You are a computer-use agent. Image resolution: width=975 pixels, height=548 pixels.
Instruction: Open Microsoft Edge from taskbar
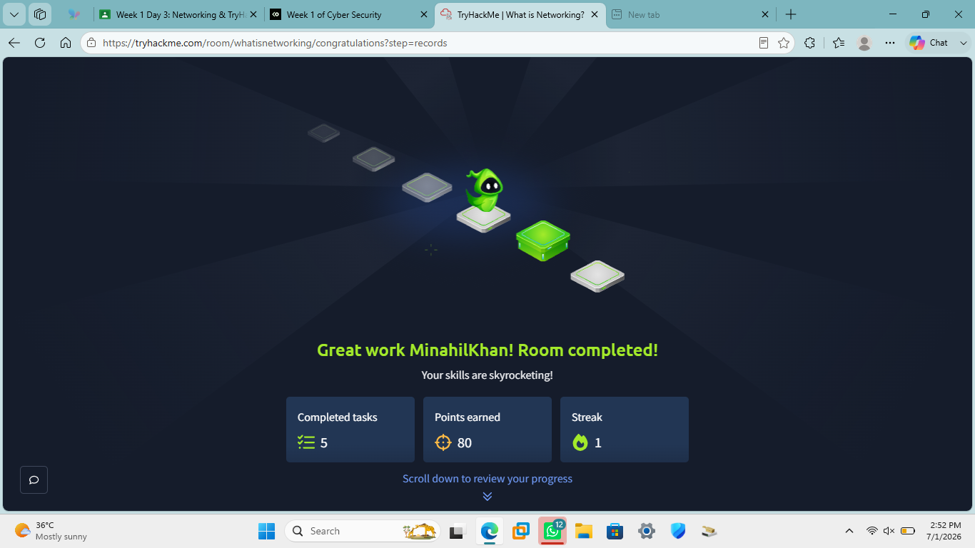pos(489,531)
